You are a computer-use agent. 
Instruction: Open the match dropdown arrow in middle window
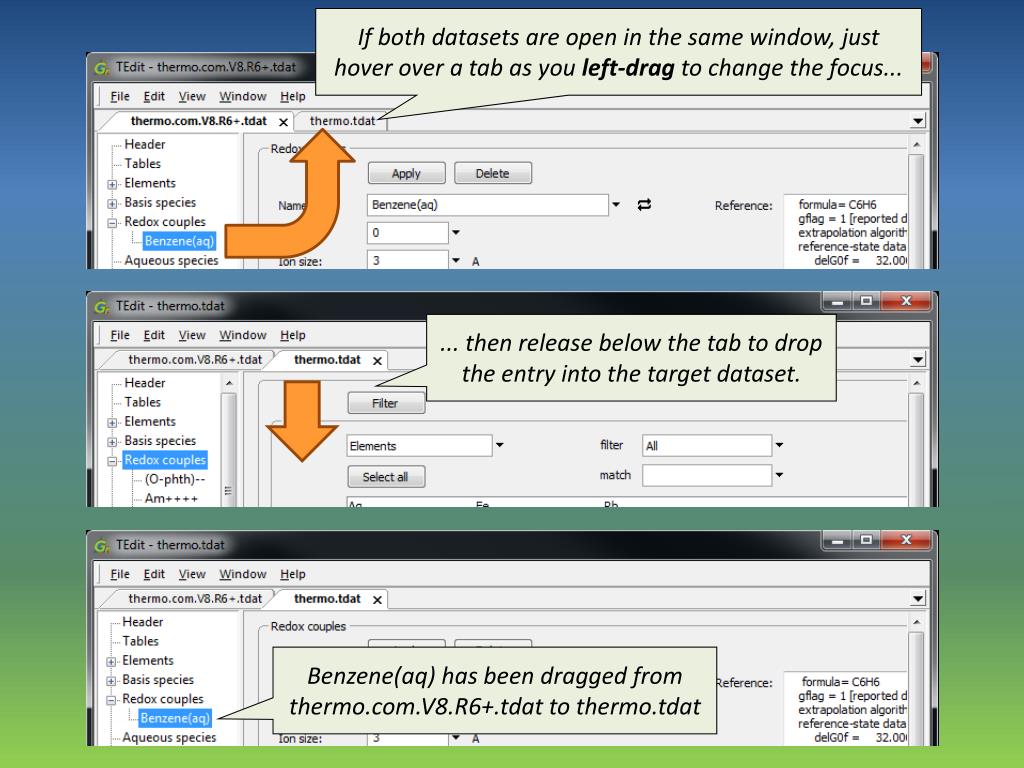pyautogui.click(x=779, y=475)
